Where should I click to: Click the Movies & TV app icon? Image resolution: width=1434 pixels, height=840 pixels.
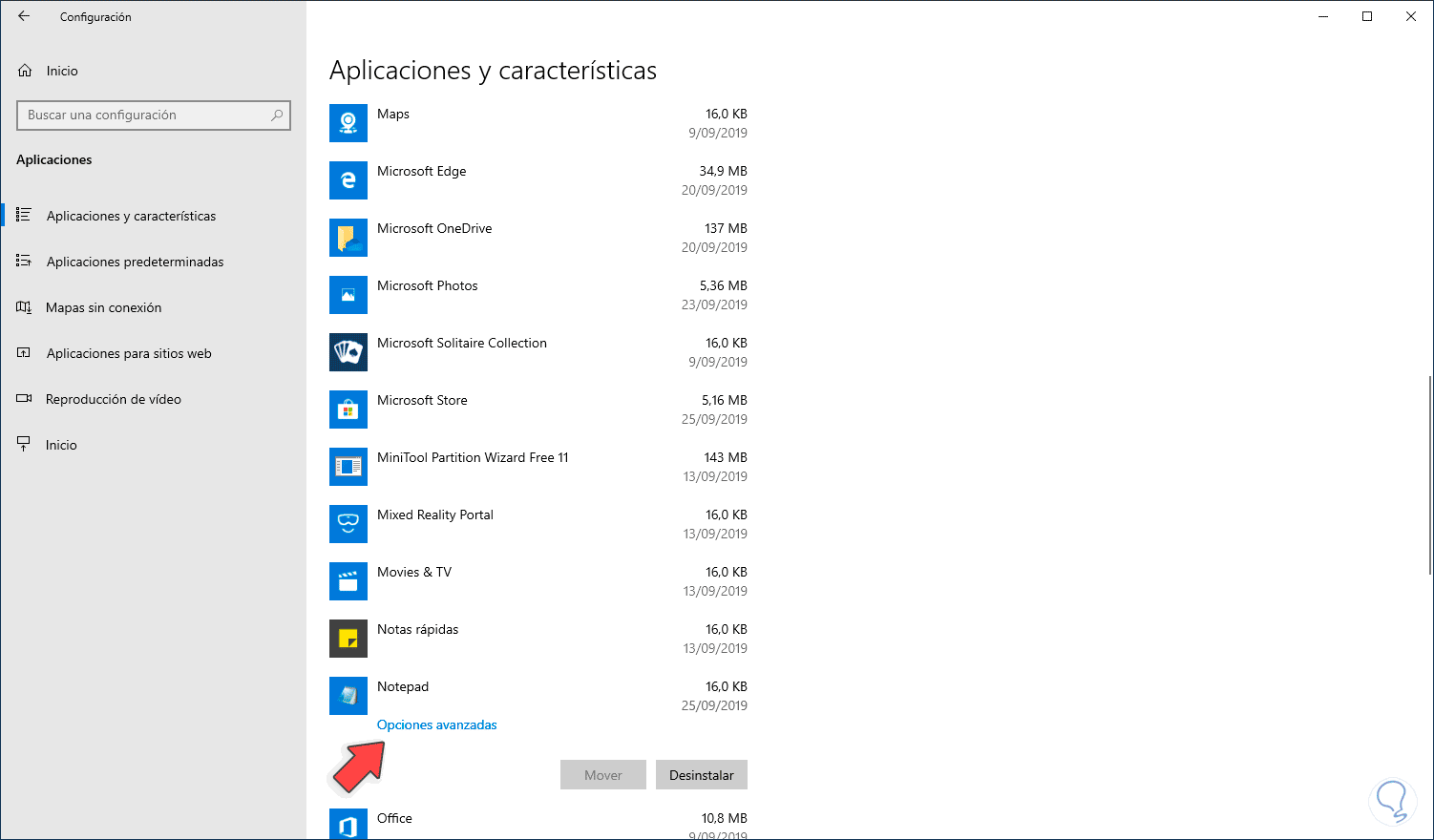pos(348,581)
